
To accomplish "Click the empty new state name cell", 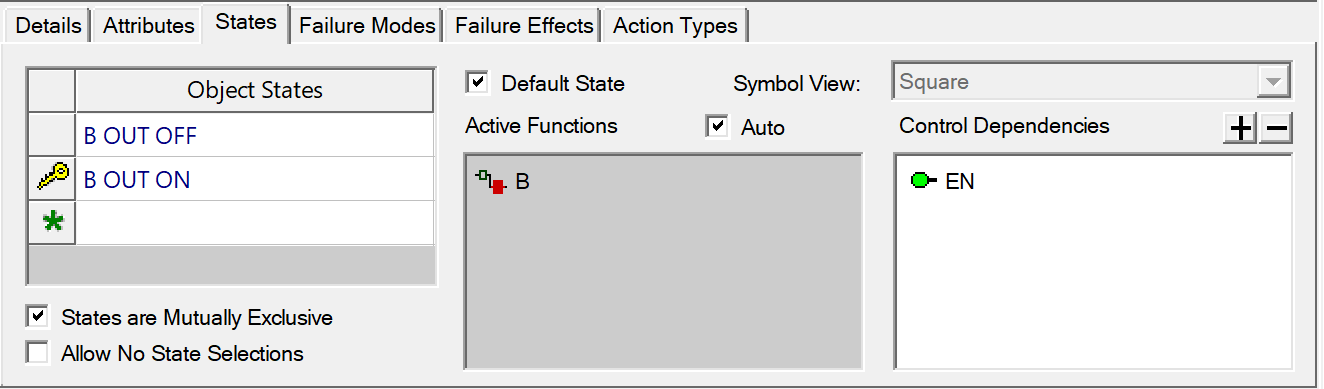I will tap(255, 222).
